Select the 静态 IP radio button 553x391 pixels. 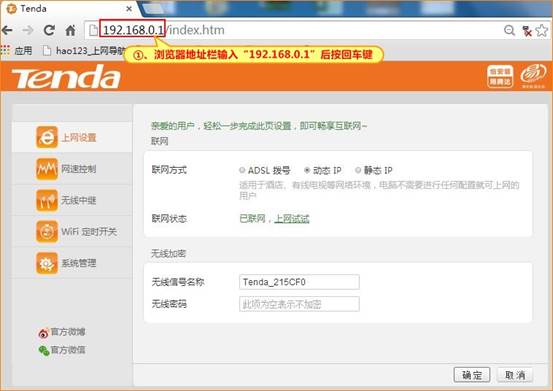(358, 170)
